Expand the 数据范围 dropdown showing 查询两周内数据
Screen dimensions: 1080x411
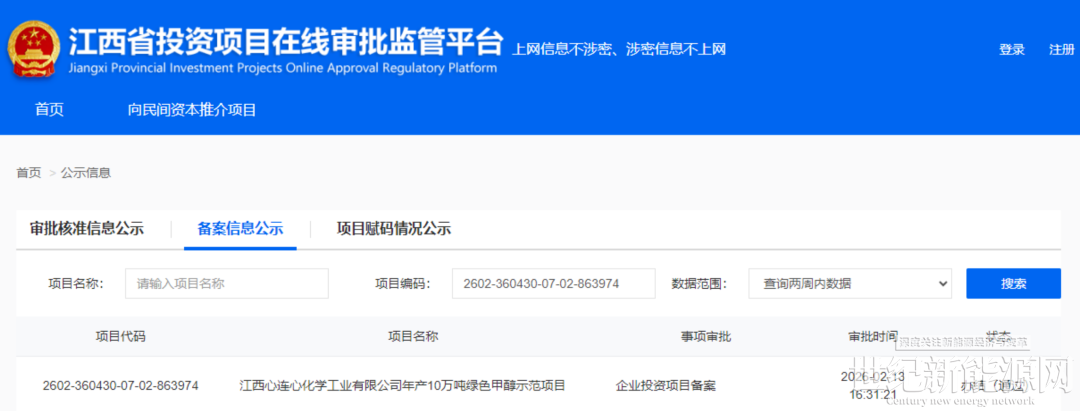[849, 284]
